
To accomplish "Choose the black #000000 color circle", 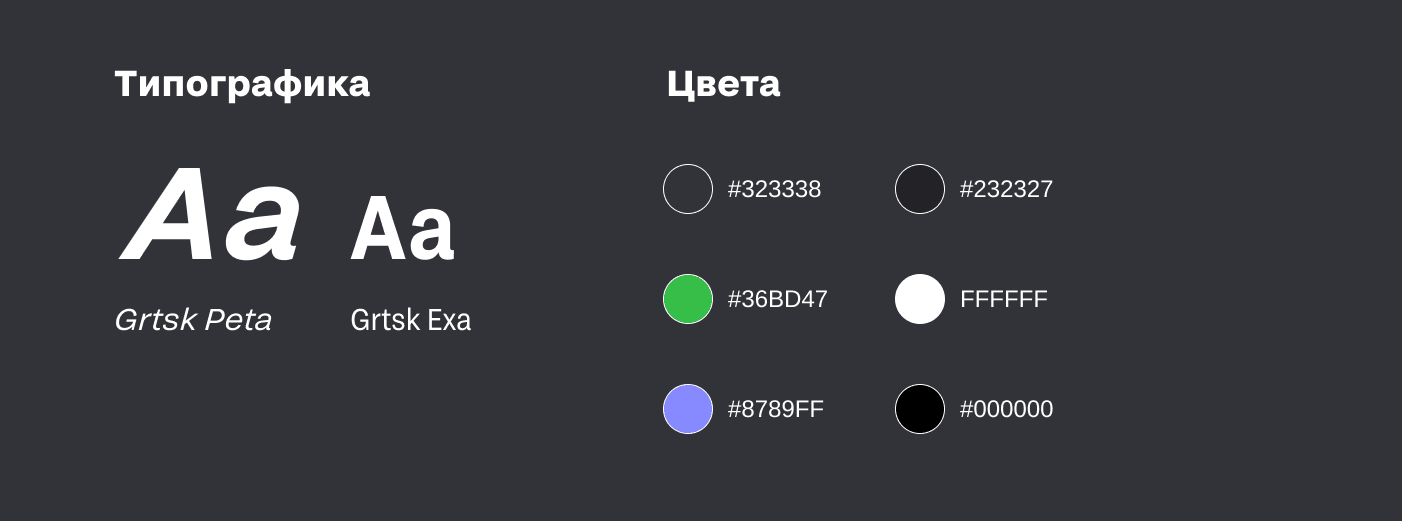I will pyautogui.click(x=920, y=409).
